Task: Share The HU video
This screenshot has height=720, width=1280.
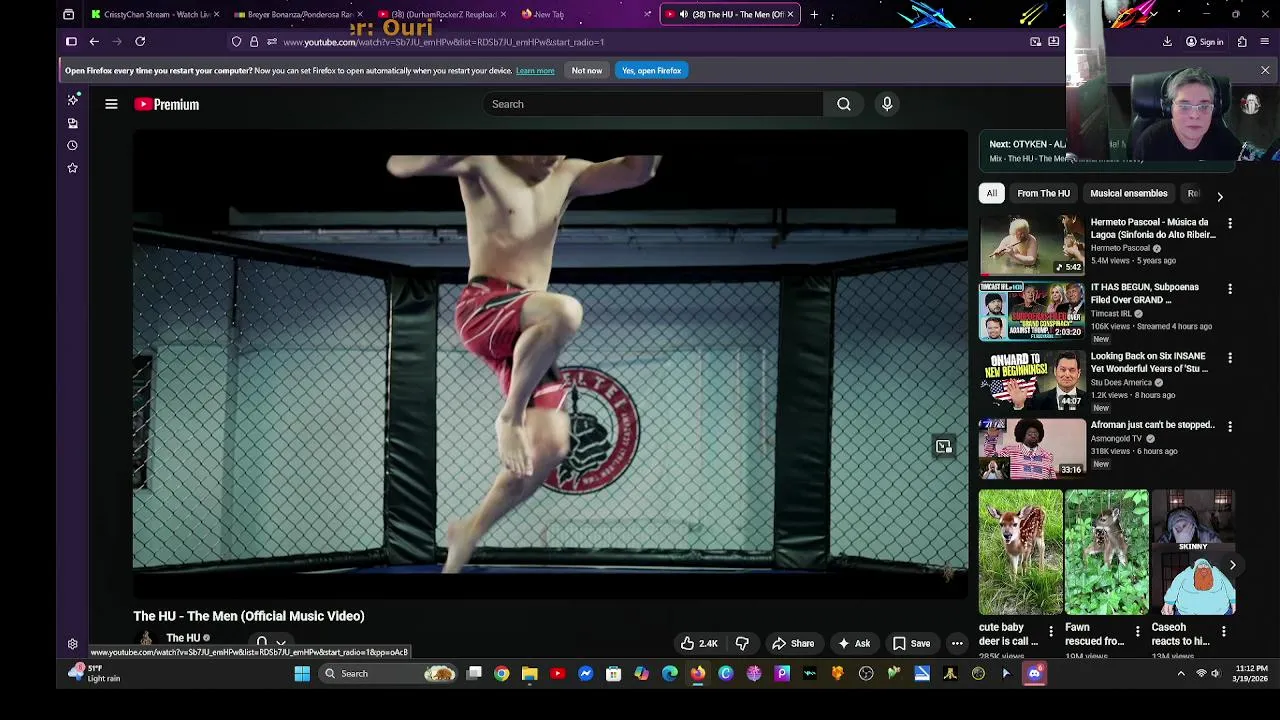Action: click(793, 644)
